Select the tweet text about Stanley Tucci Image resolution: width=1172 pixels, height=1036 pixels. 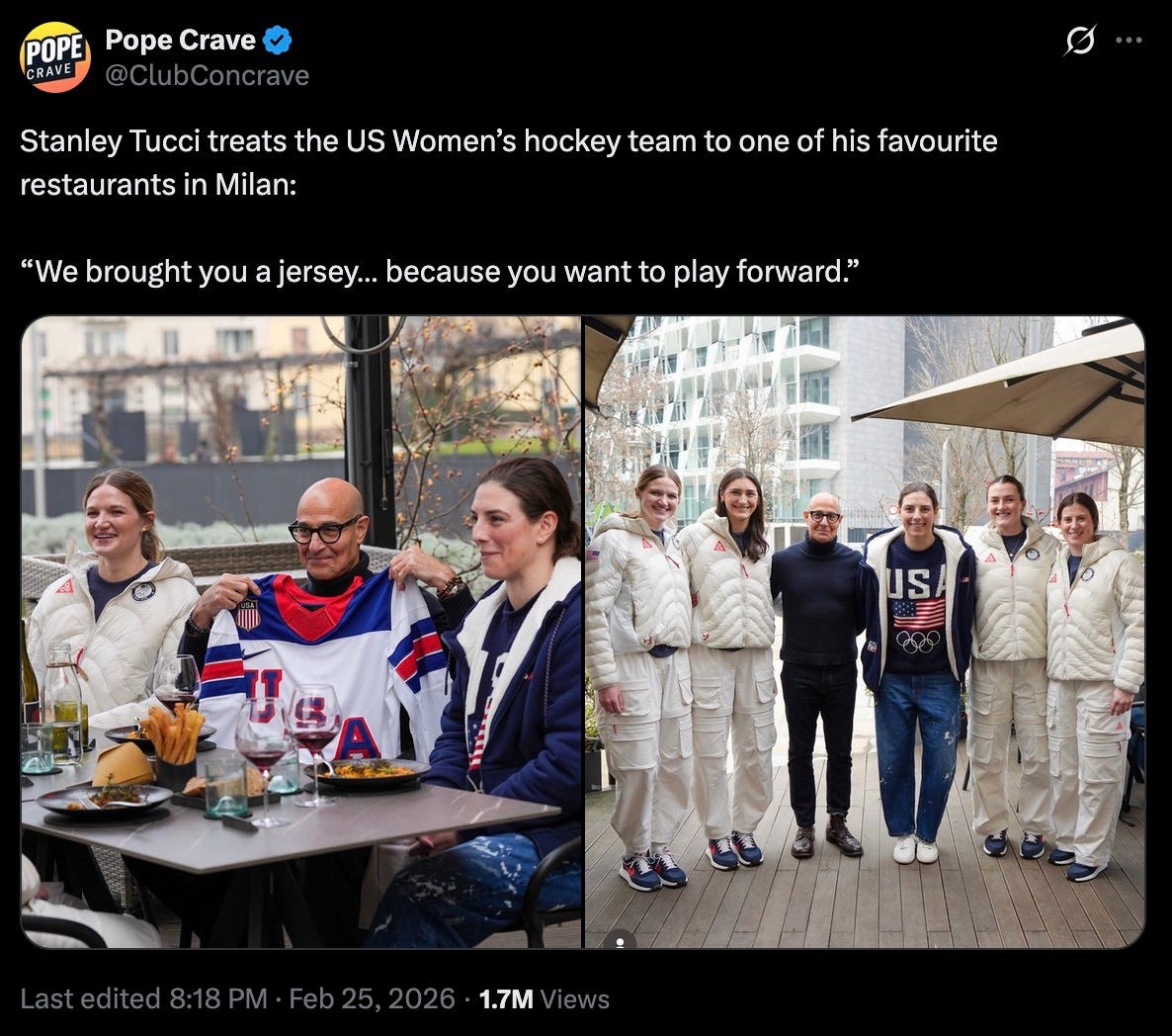click(395, 140)
